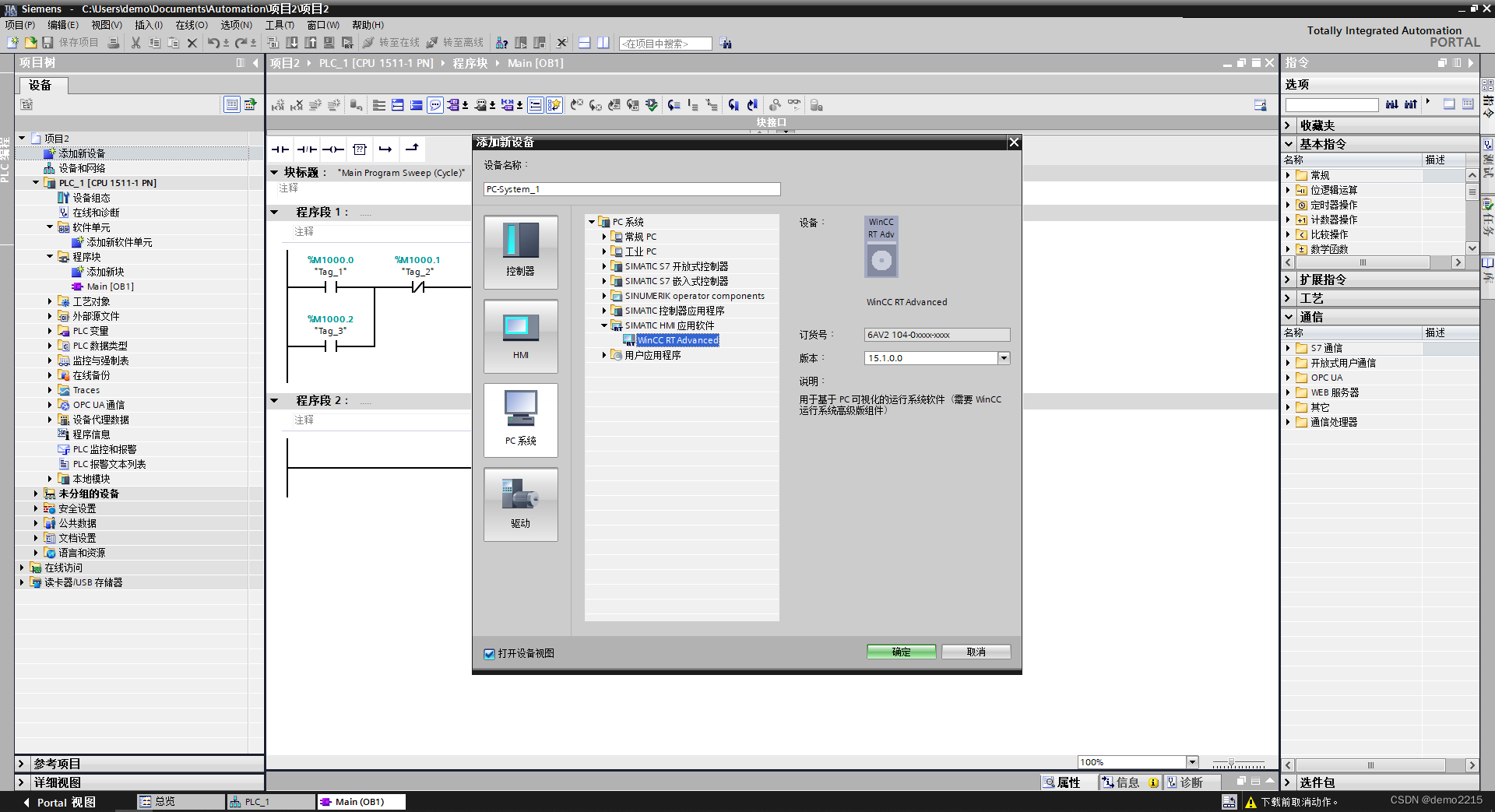The height and width of the screenshot is (812, 1495).
Task: Select WinCC RT Advanced in device tree
Action: (677, 340)
